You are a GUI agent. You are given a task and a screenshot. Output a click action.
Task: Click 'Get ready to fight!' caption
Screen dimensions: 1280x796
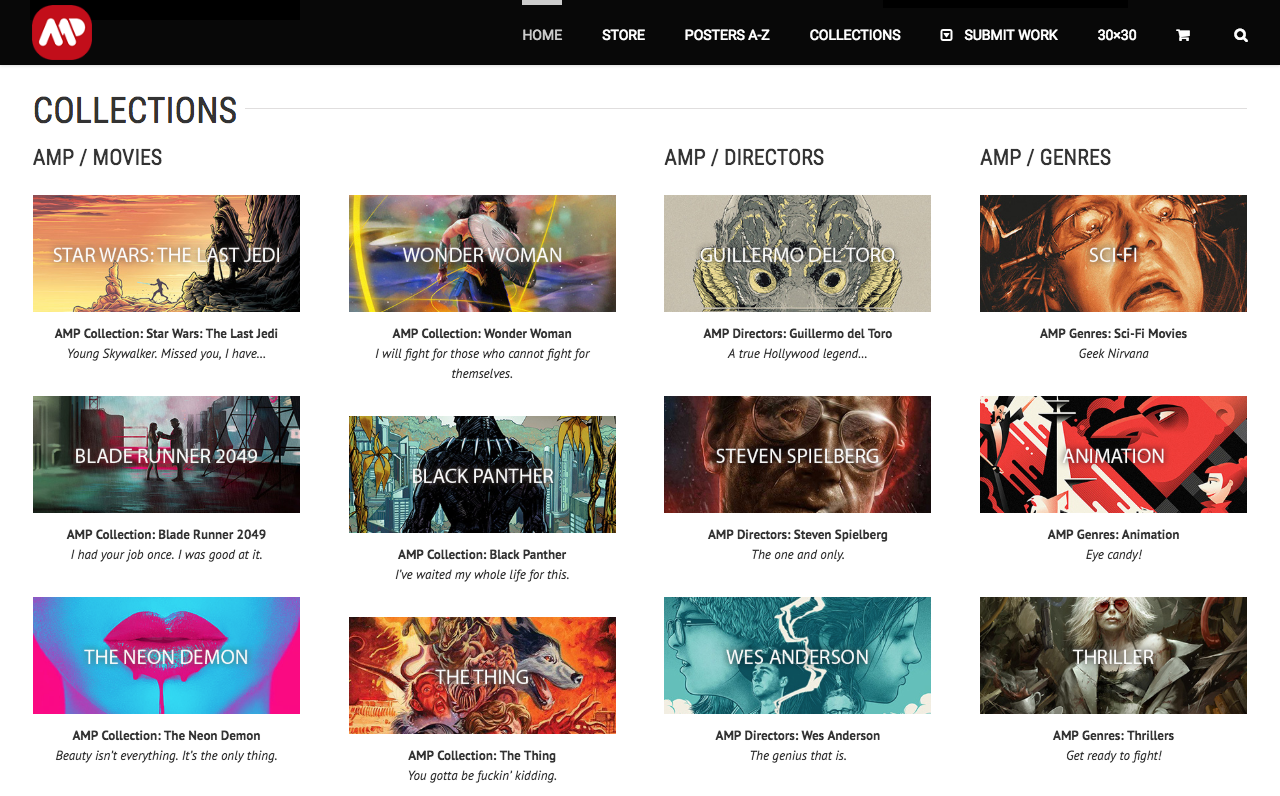pyautogui.click(x=1113, y=756)
